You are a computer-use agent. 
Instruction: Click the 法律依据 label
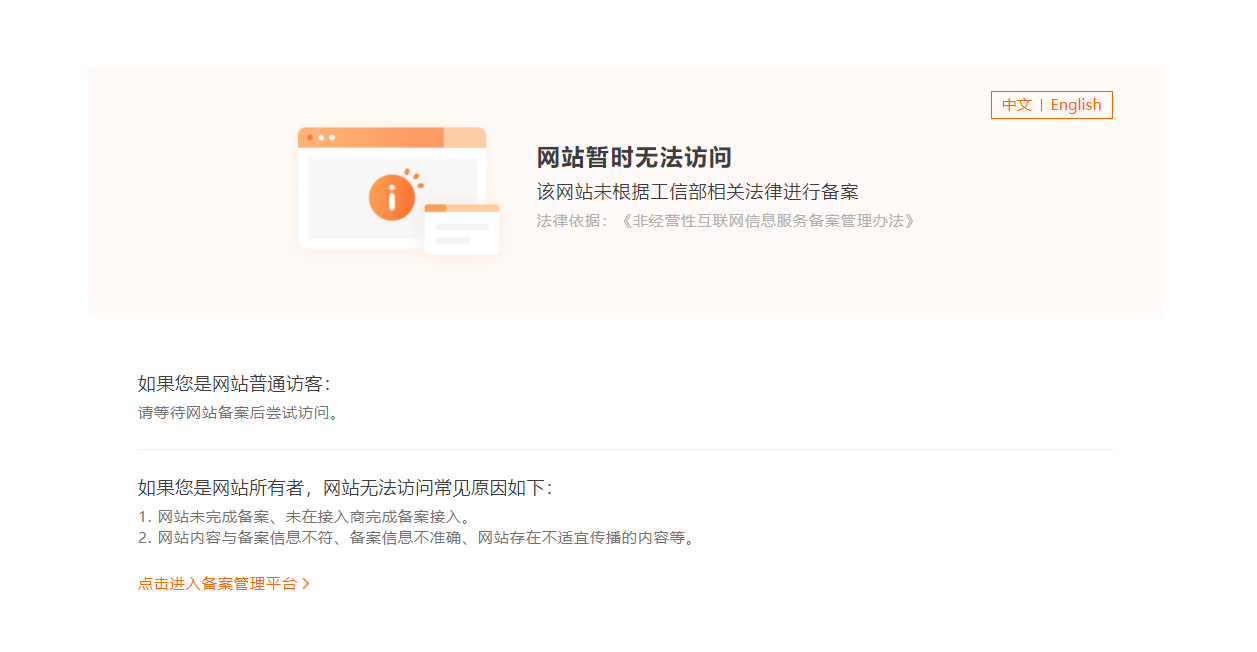coord(567,221)
